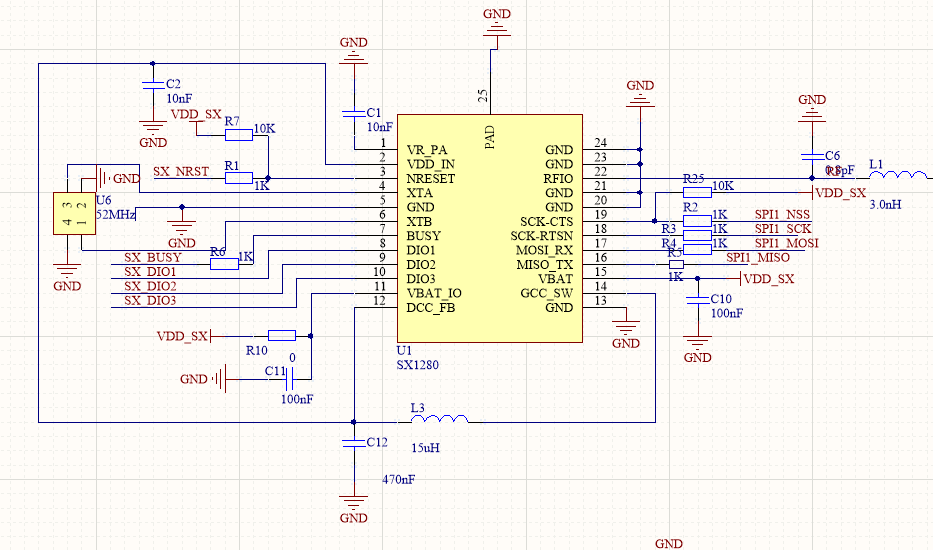The width and height of the screenshot is (933, 550).
Task: Click the 52MHz crystal value
Action: click(116, 214)
